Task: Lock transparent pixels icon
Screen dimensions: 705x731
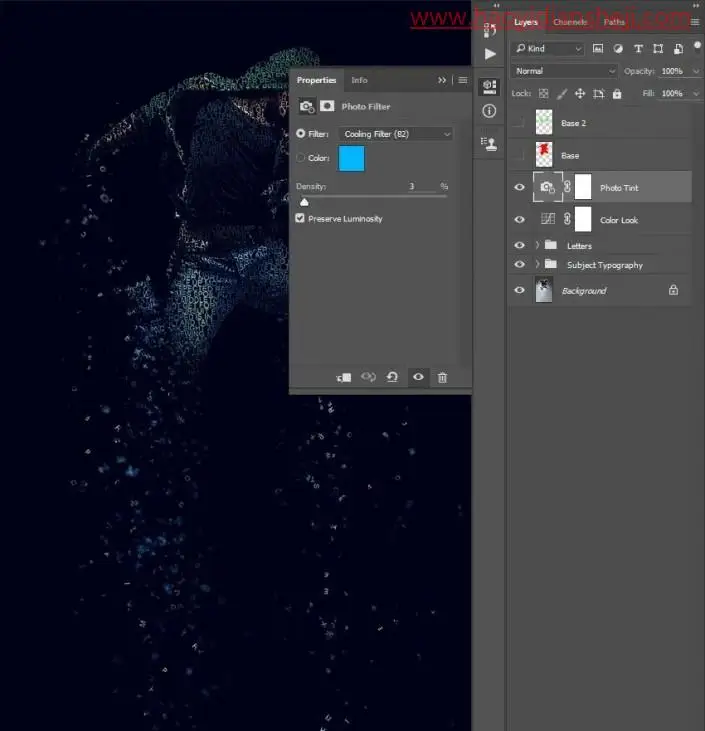Action: [543, 94]
